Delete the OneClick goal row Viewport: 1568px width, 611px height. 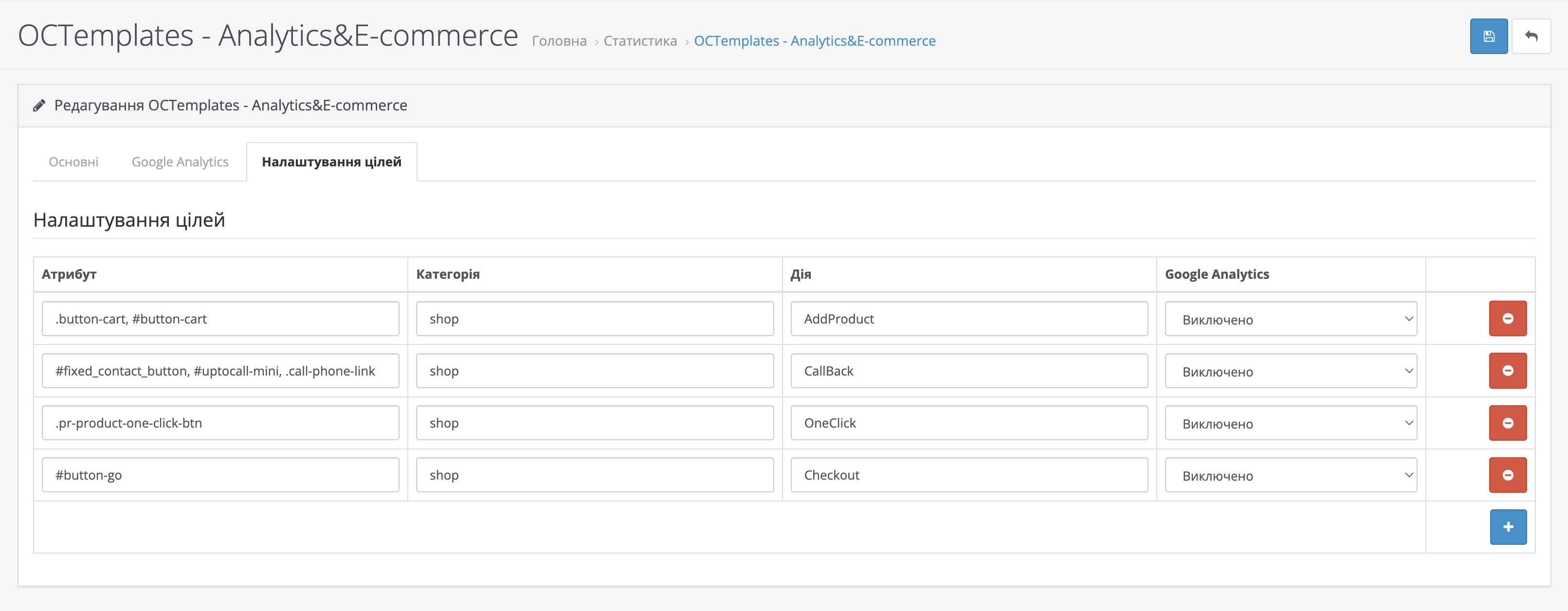click(1507, 423)
